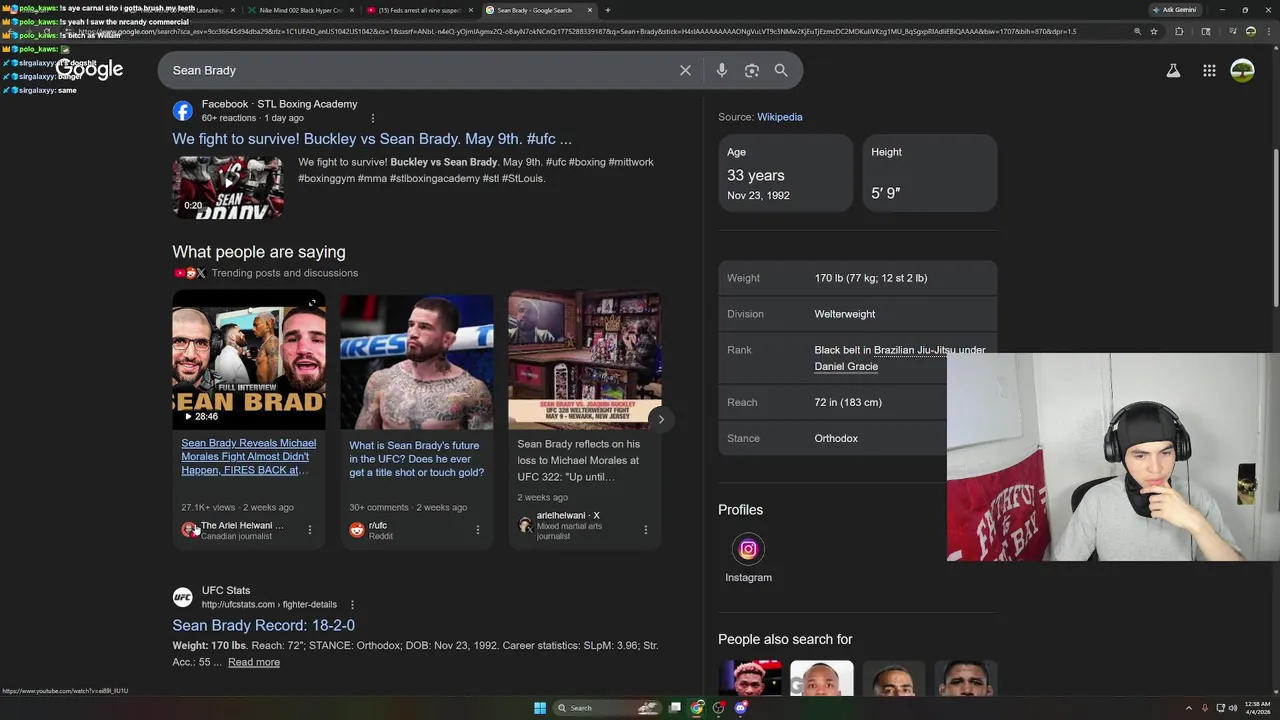Image resolution: width=1280 pixels, height=720 pixels.
Task: Open Brady vs Buckley X post thumbnail
Action: [584, 360]
